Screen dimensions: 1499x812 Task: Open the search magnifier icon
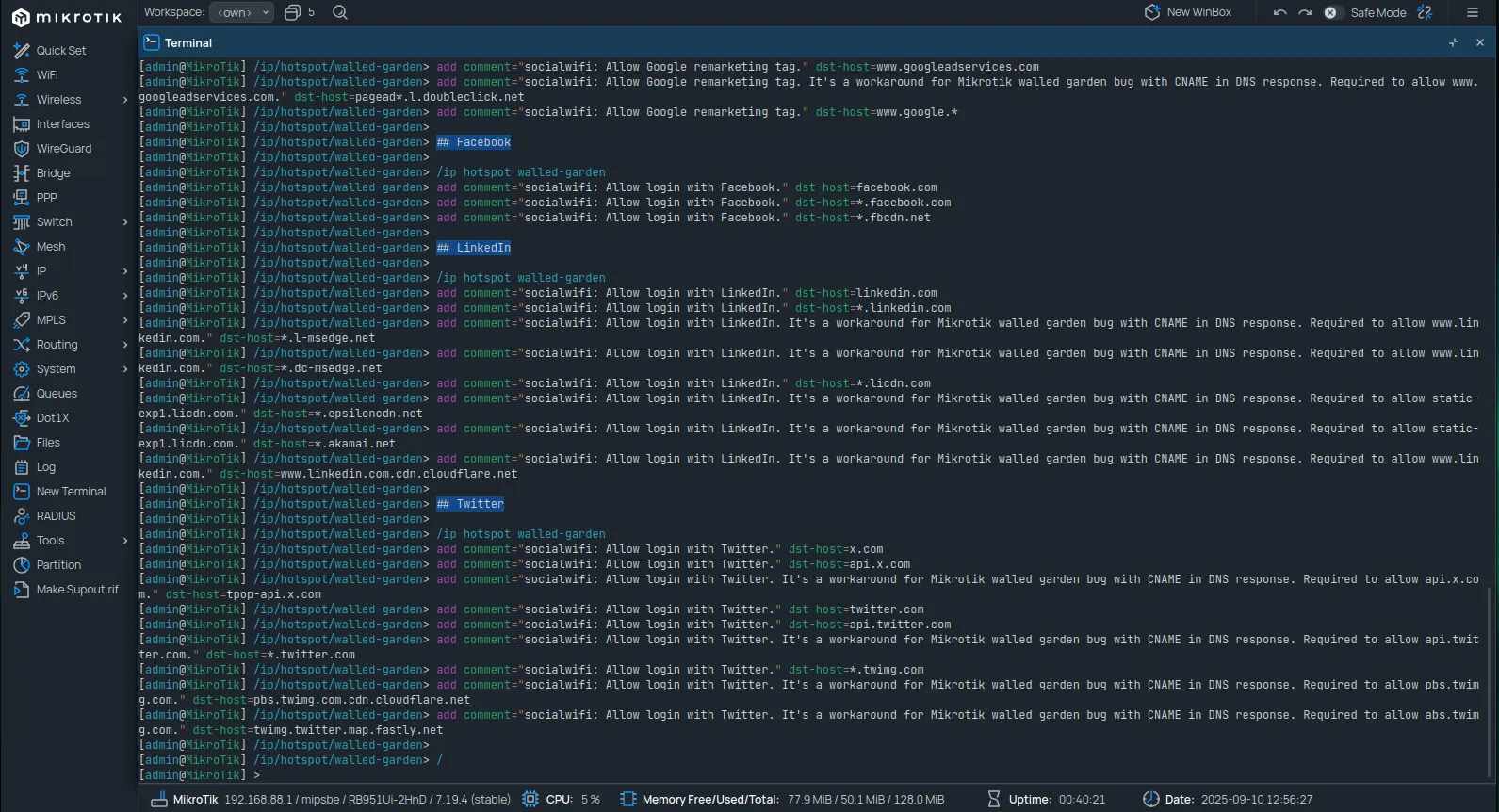click(x=340, y=12)
